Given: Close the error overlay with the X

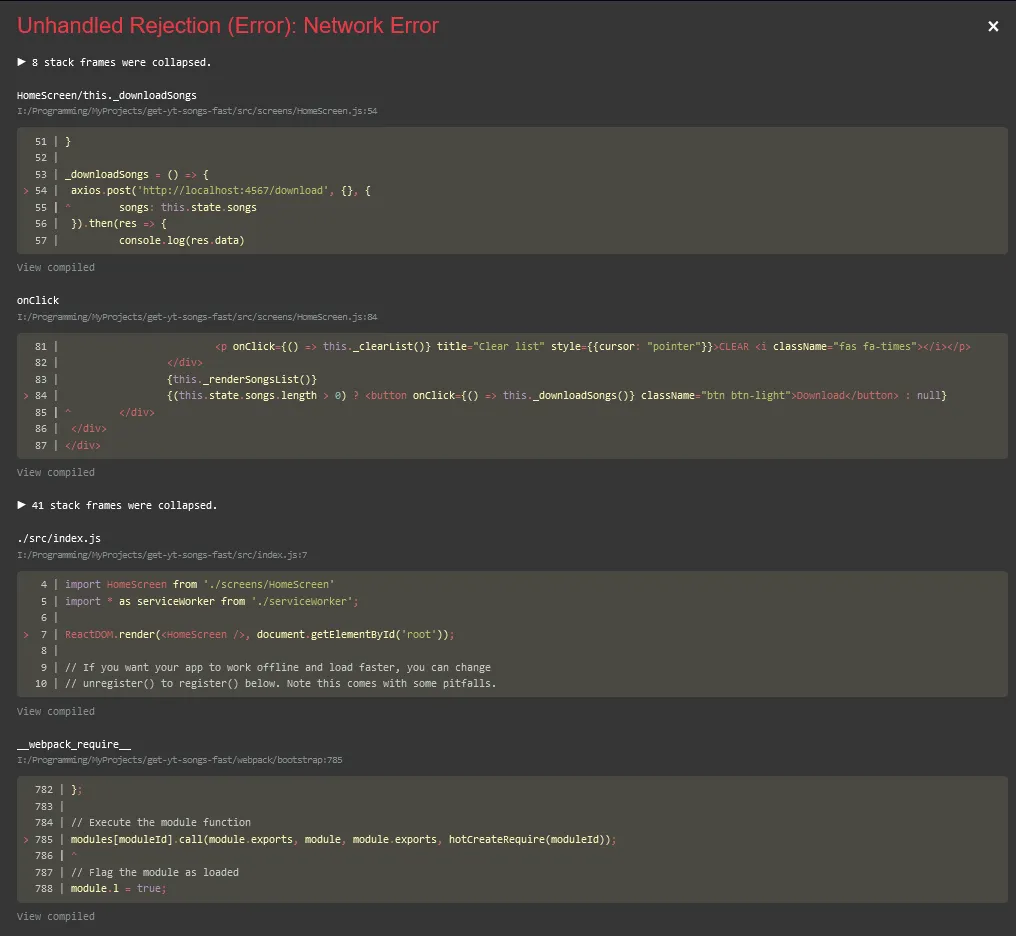Looking at the screenshot, I should click(993, 26).
